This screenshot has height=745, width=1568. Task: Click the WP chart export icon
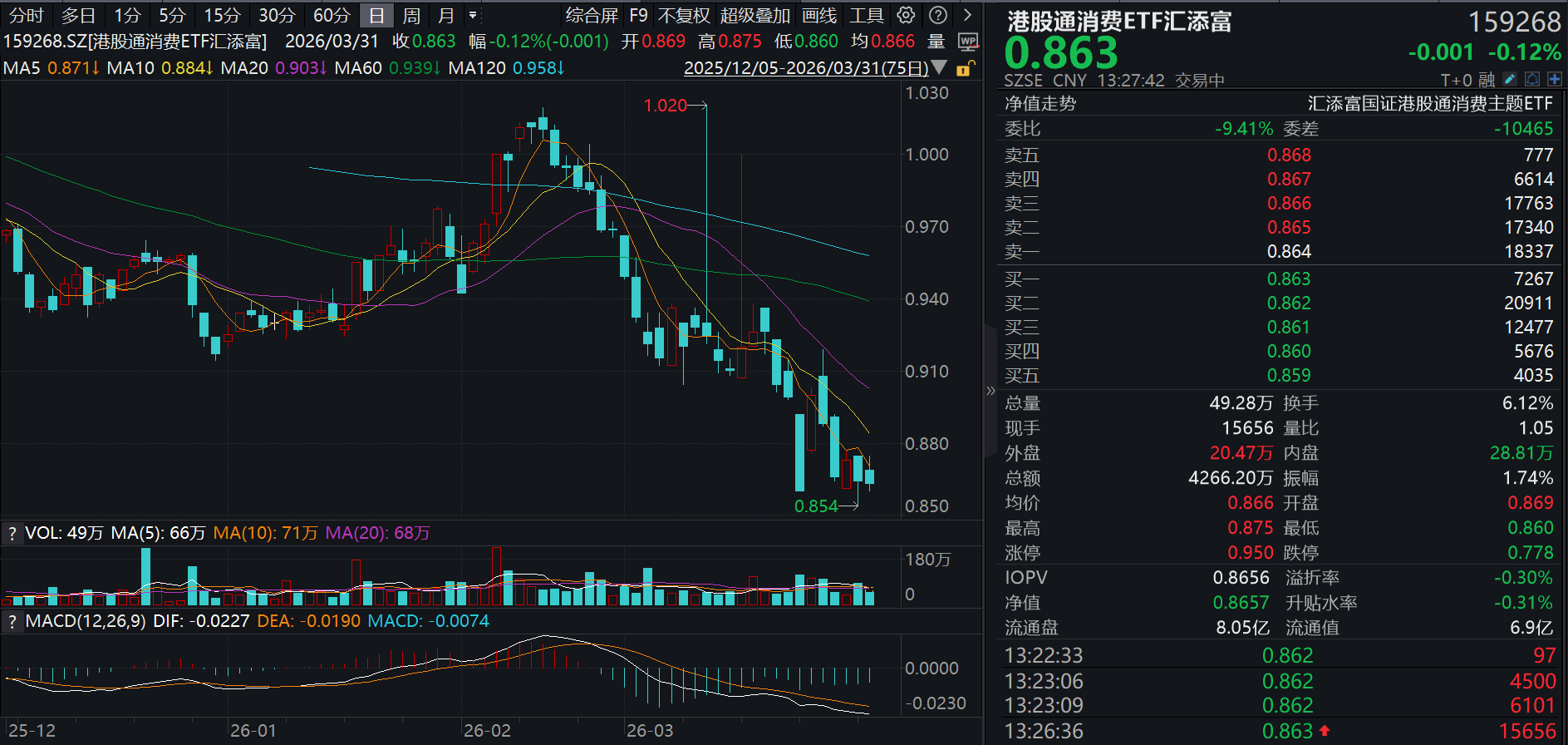coord(968,42)
